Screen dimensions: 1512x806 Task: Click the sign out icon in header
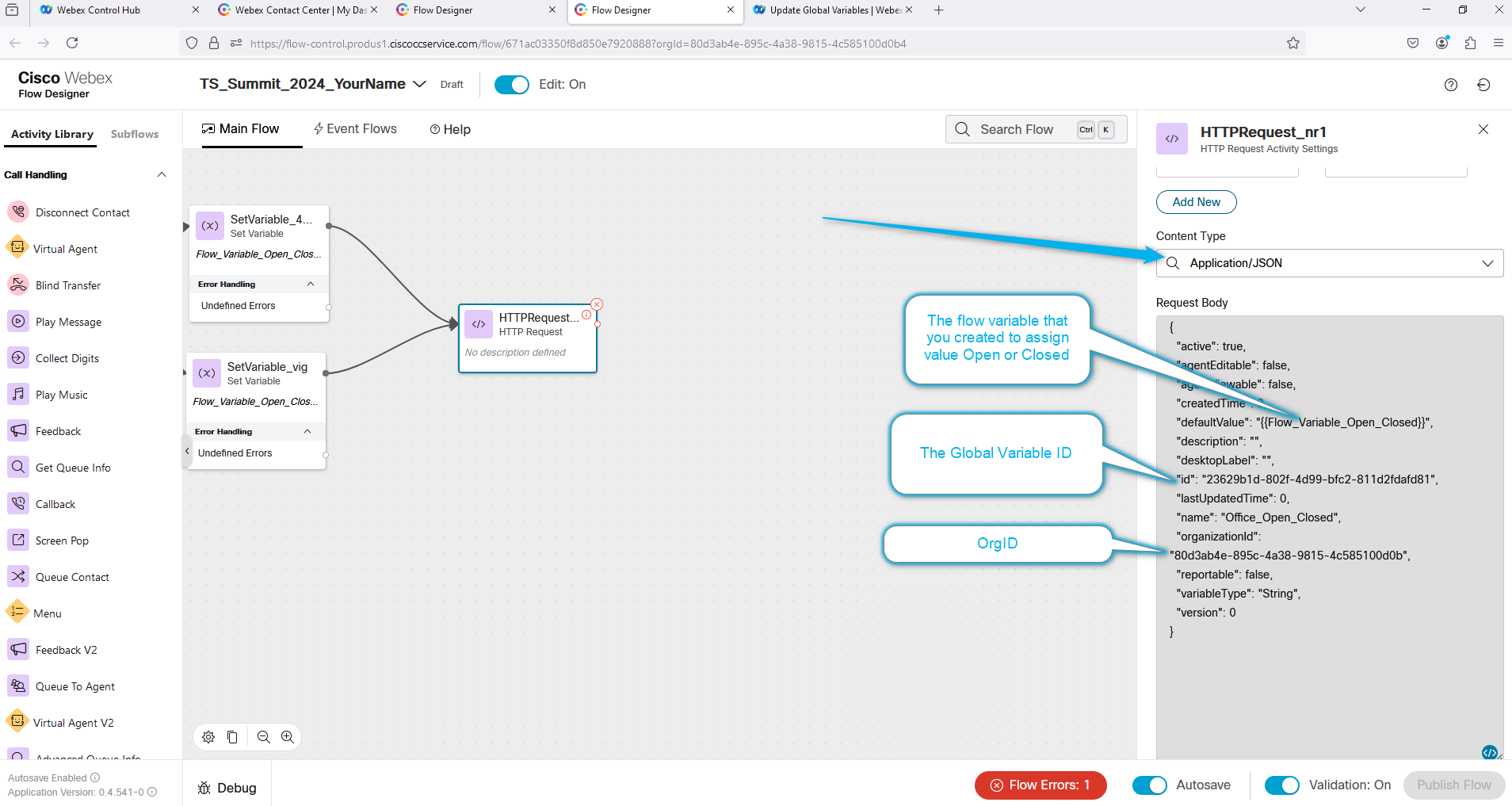click(1484, 85)
